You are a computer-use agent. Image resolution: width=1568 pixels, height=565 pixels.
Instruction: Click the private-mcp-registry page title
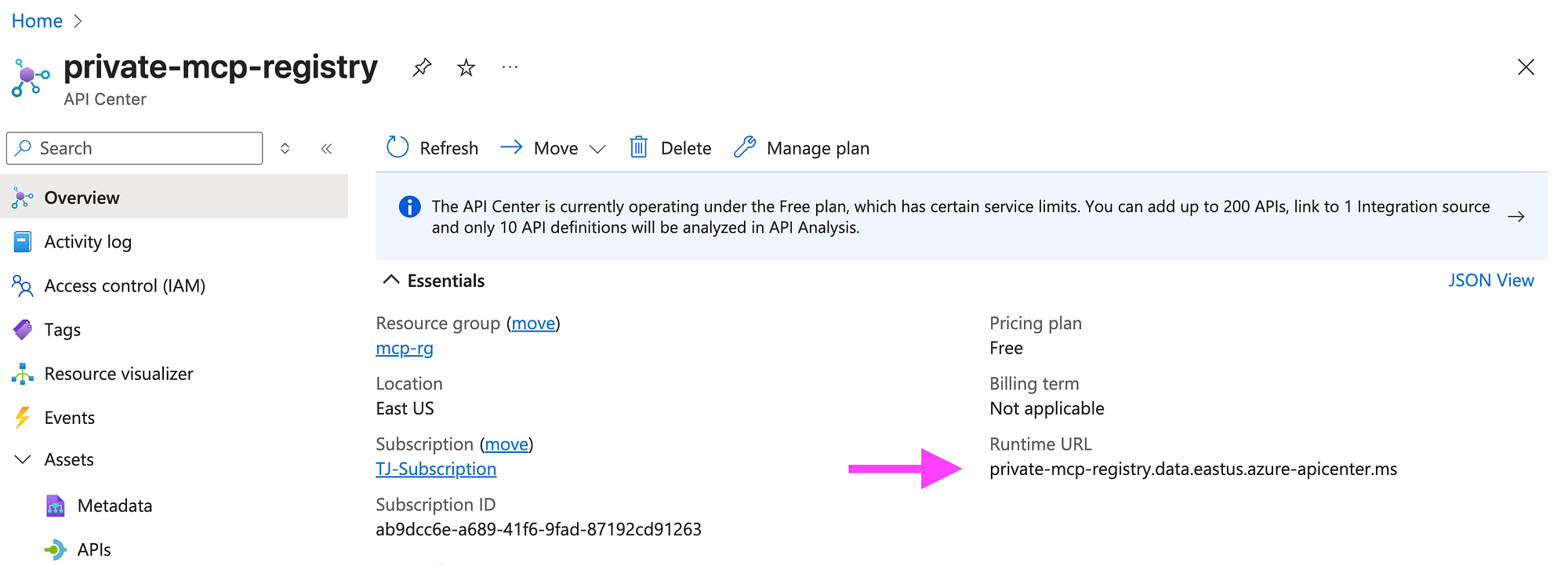coord(220,67)
